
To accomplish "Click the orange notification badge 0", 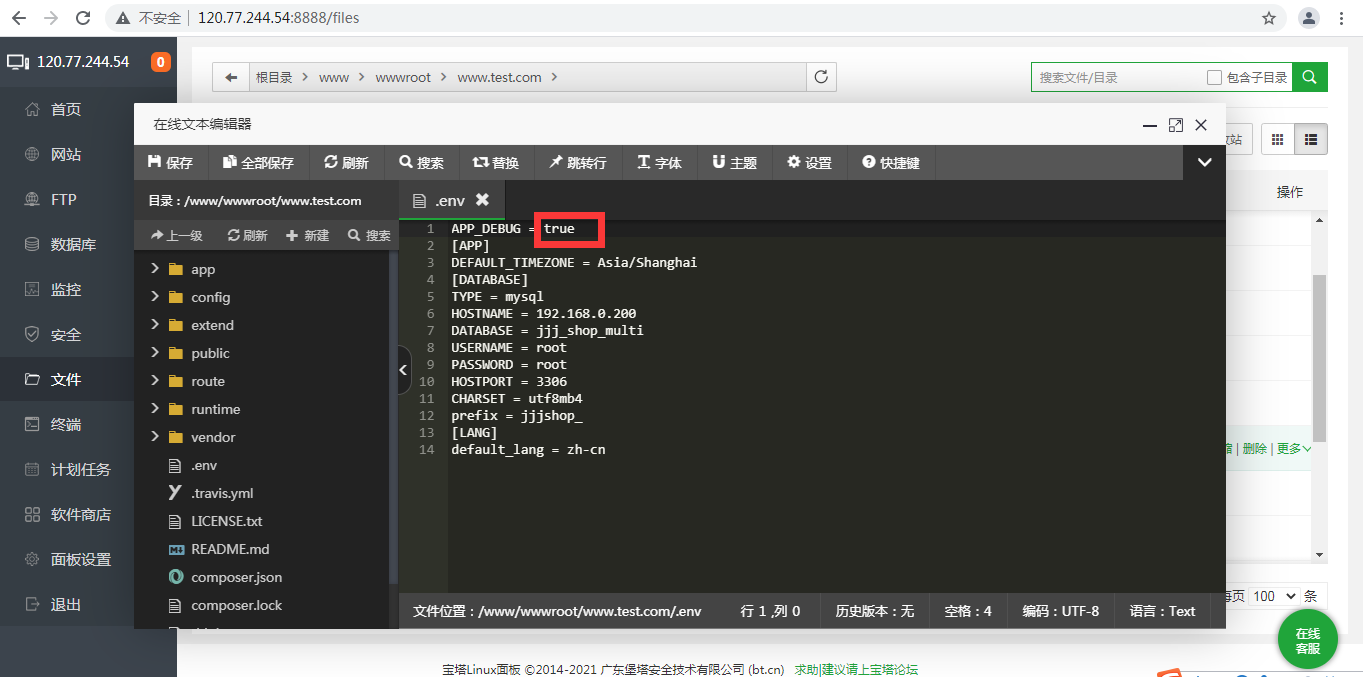I will click(161, 62).
